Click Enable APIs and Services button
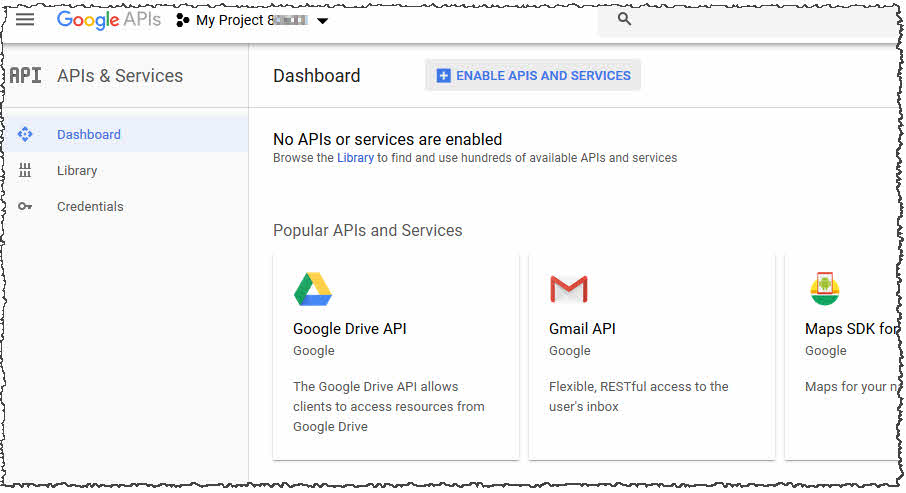The image size is (906, 493). (x=533, y=76)
